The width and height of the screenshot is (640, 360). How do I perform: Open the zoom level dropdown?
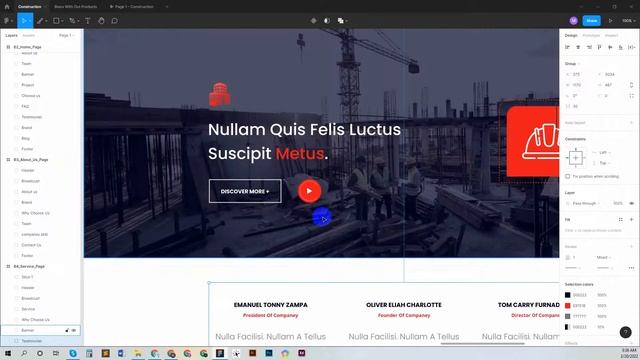pos(629,20)
